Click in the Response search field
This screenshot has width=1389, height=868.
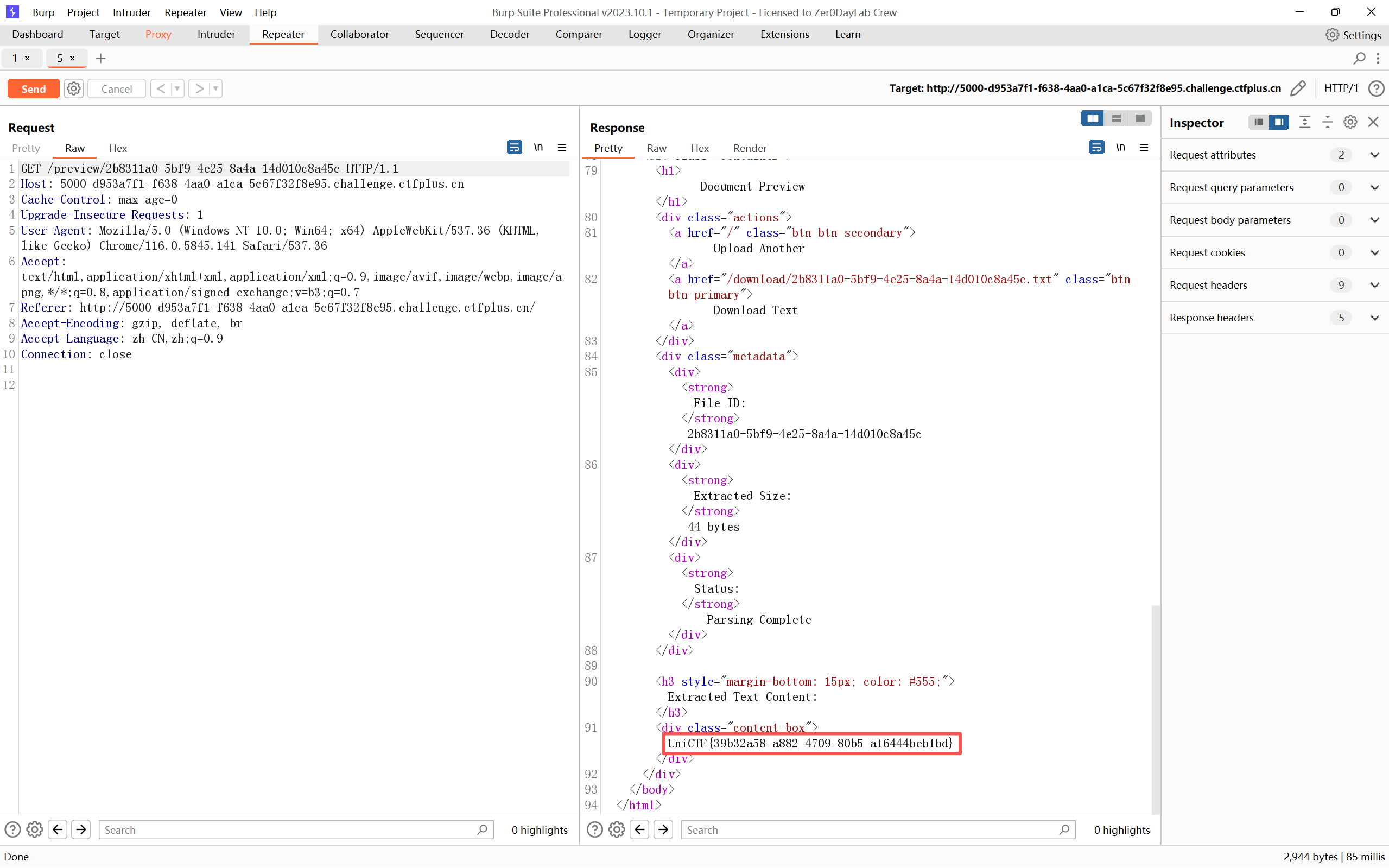coord(878,829)
